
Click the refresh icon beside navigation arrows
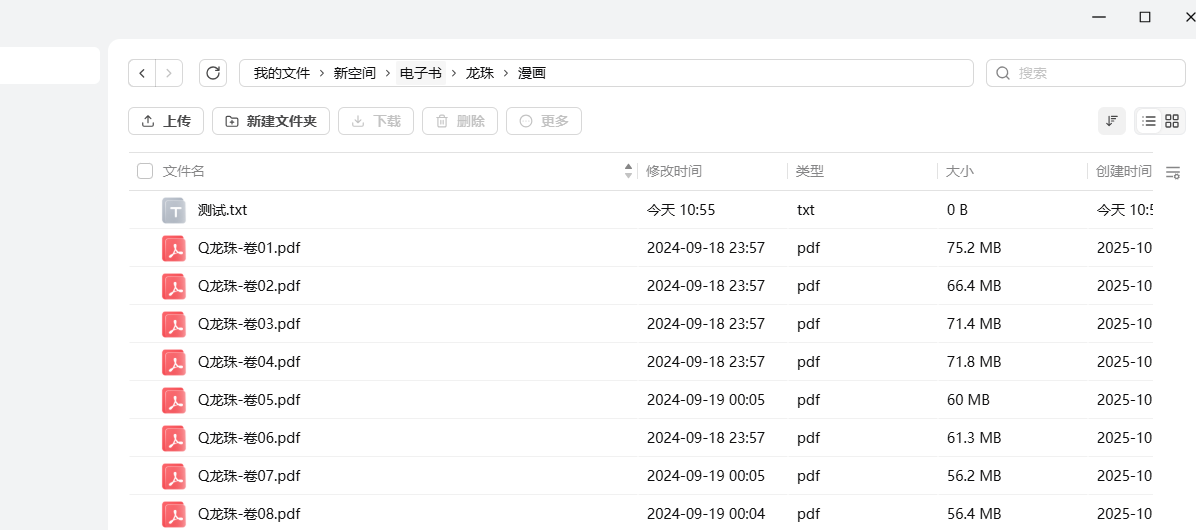[212, 73]
